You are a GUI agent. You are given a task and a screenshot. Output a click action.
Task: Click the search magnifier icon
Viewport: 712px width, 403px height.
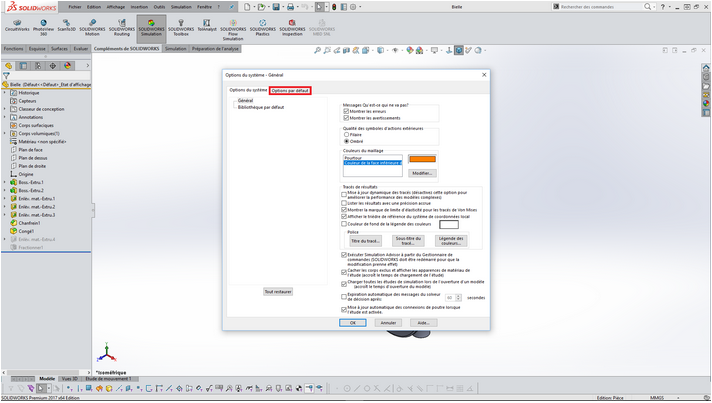[x=648, y=7]
